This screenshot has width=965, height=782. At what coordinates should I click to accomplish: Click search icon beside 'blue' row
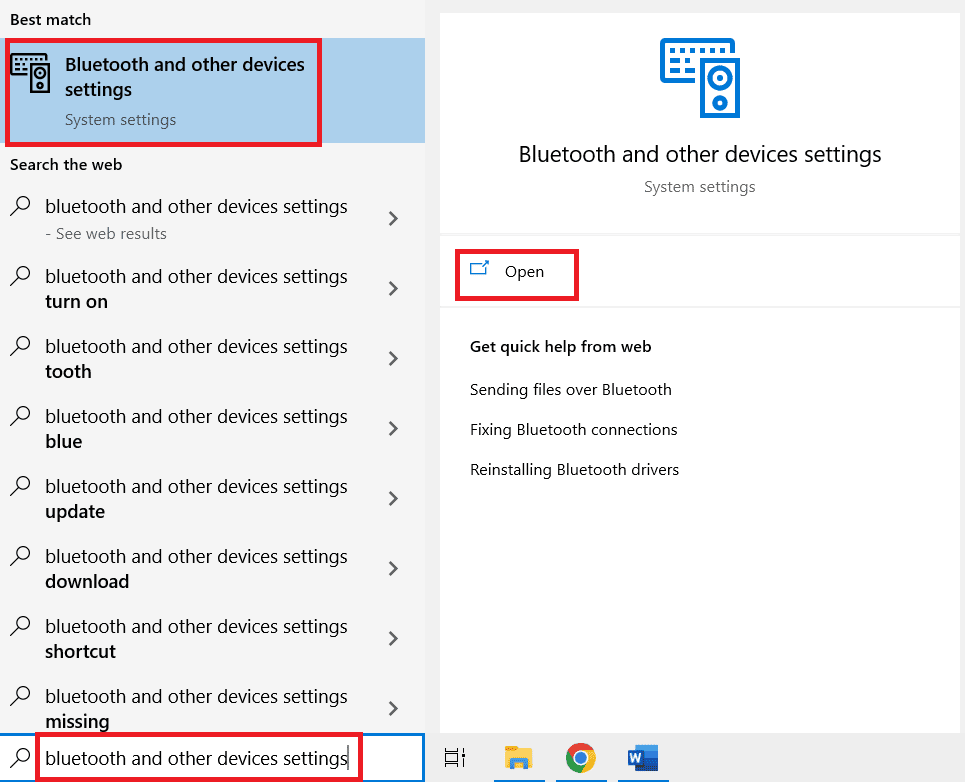(x=20, y=416)
